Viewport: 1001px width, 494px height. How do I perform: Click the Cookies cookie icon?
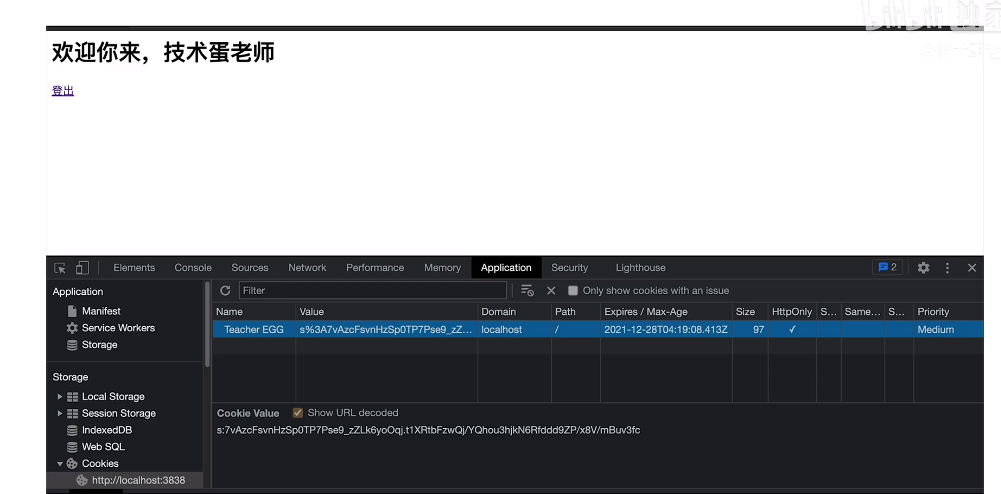click(72, 464)
